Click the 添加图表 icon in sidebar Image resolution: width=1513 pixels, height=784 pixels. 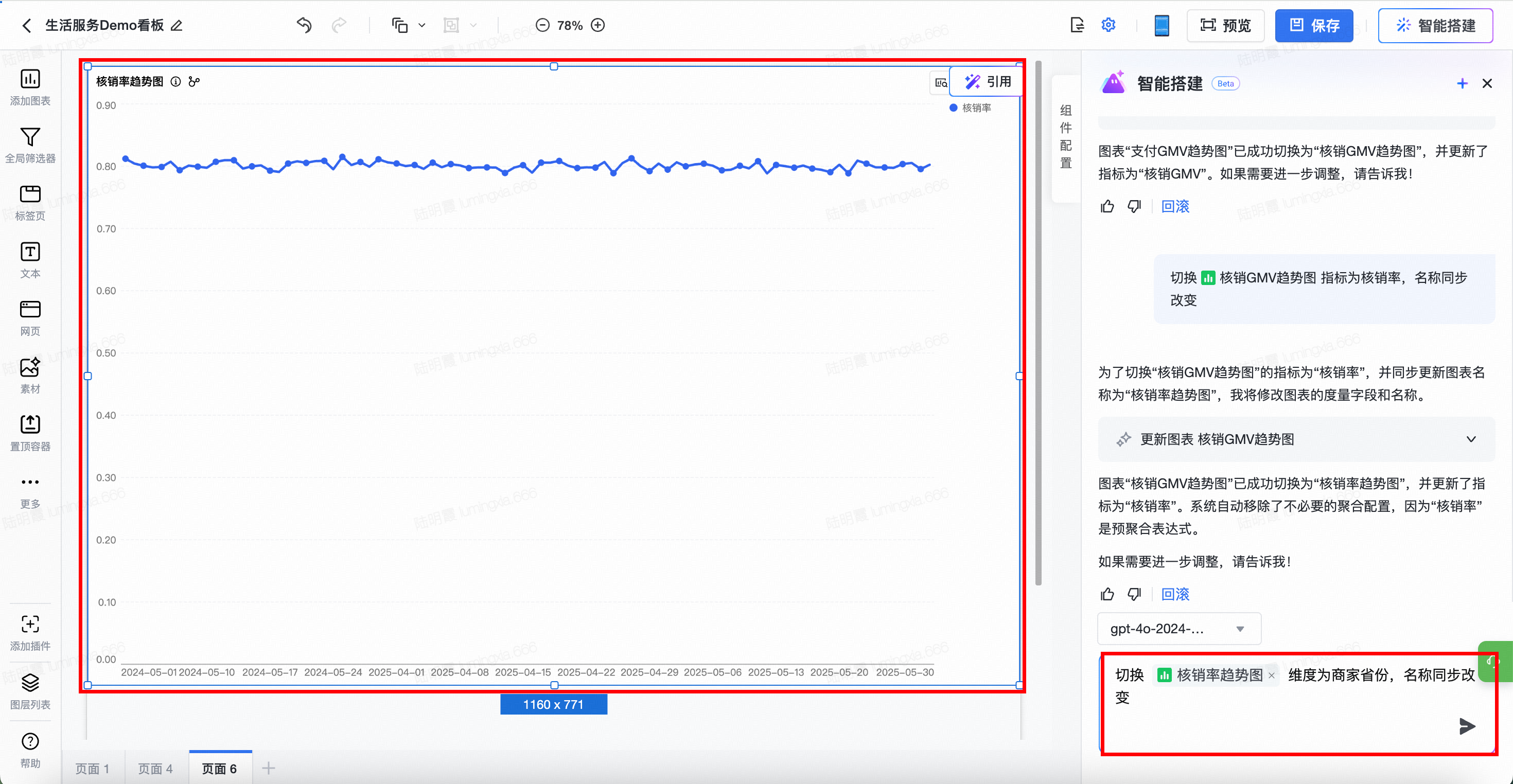[30, 79]
